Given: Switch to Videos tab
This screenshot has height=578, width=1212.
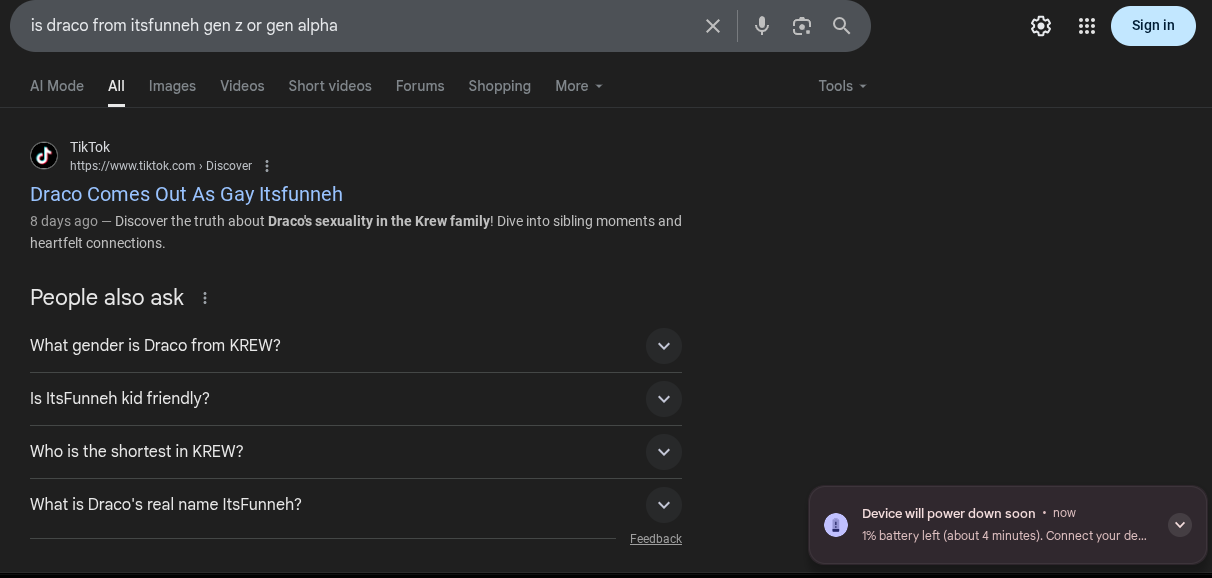Looking at the screenshot, I should [x=242, y=86].
